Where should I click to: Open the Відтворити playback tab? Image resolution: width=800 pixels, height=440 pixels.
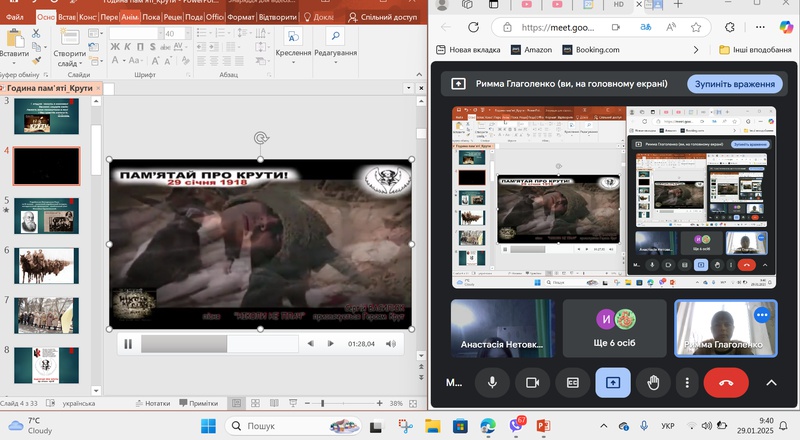[278, 17]
